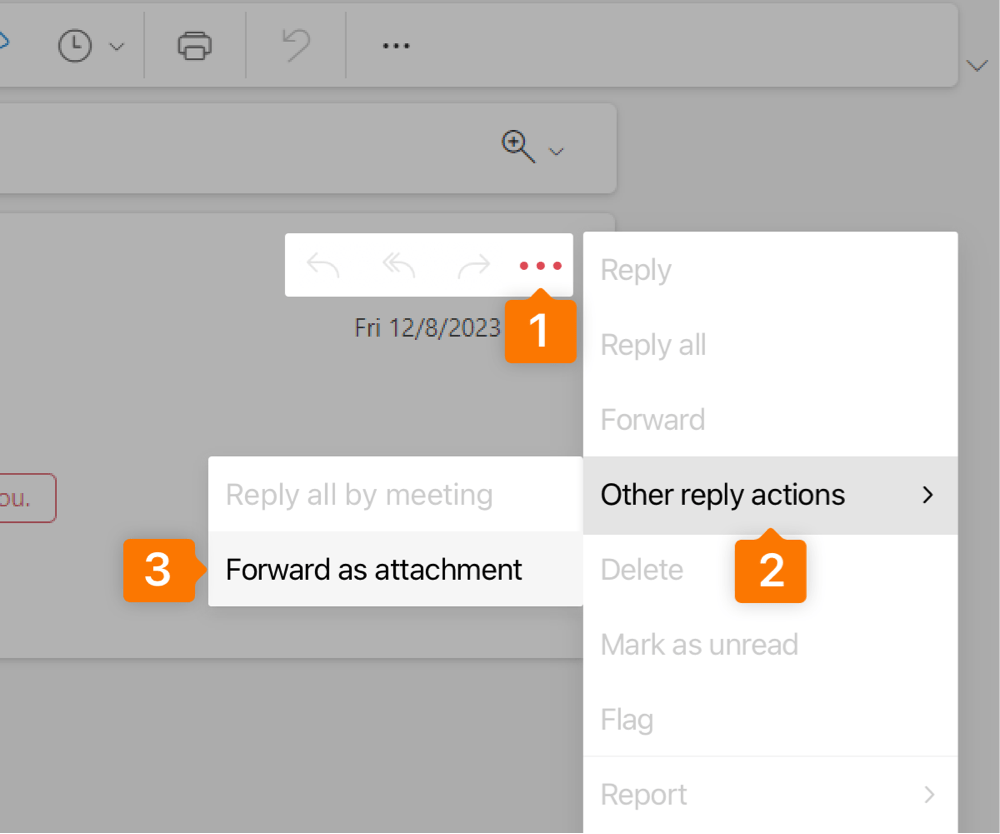Viewport: 1000px width, 834px height.
Task: Select Reply all by meeting
Action: point(359,495)
